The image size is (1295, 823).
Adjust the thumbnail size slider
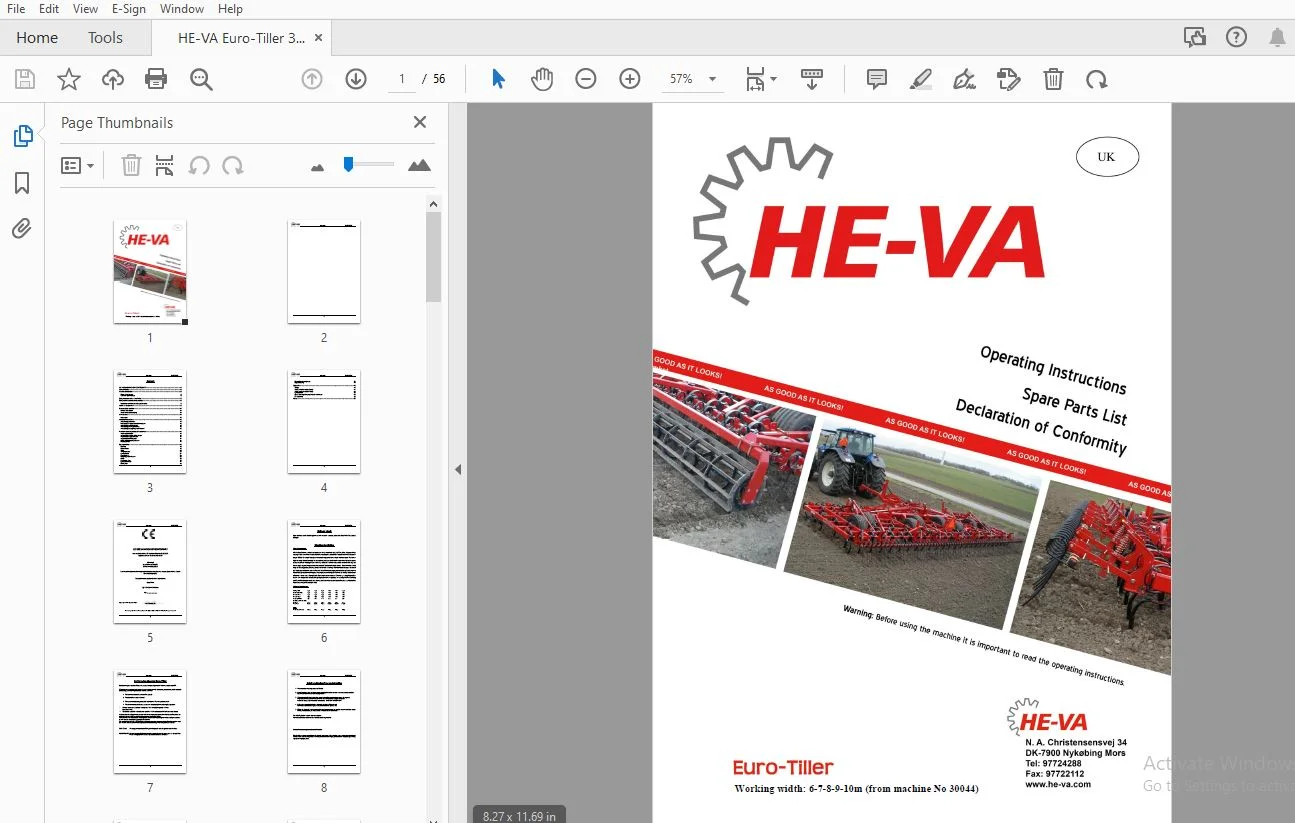[348, 164]
